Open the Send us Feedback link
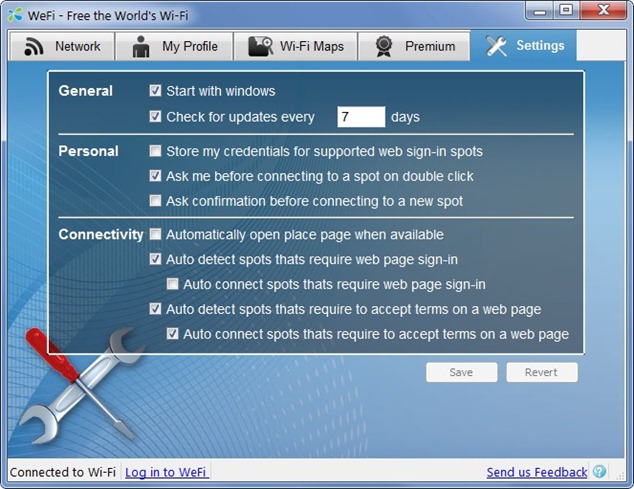The height and width of the screenshot is (489, 634). 537,472
